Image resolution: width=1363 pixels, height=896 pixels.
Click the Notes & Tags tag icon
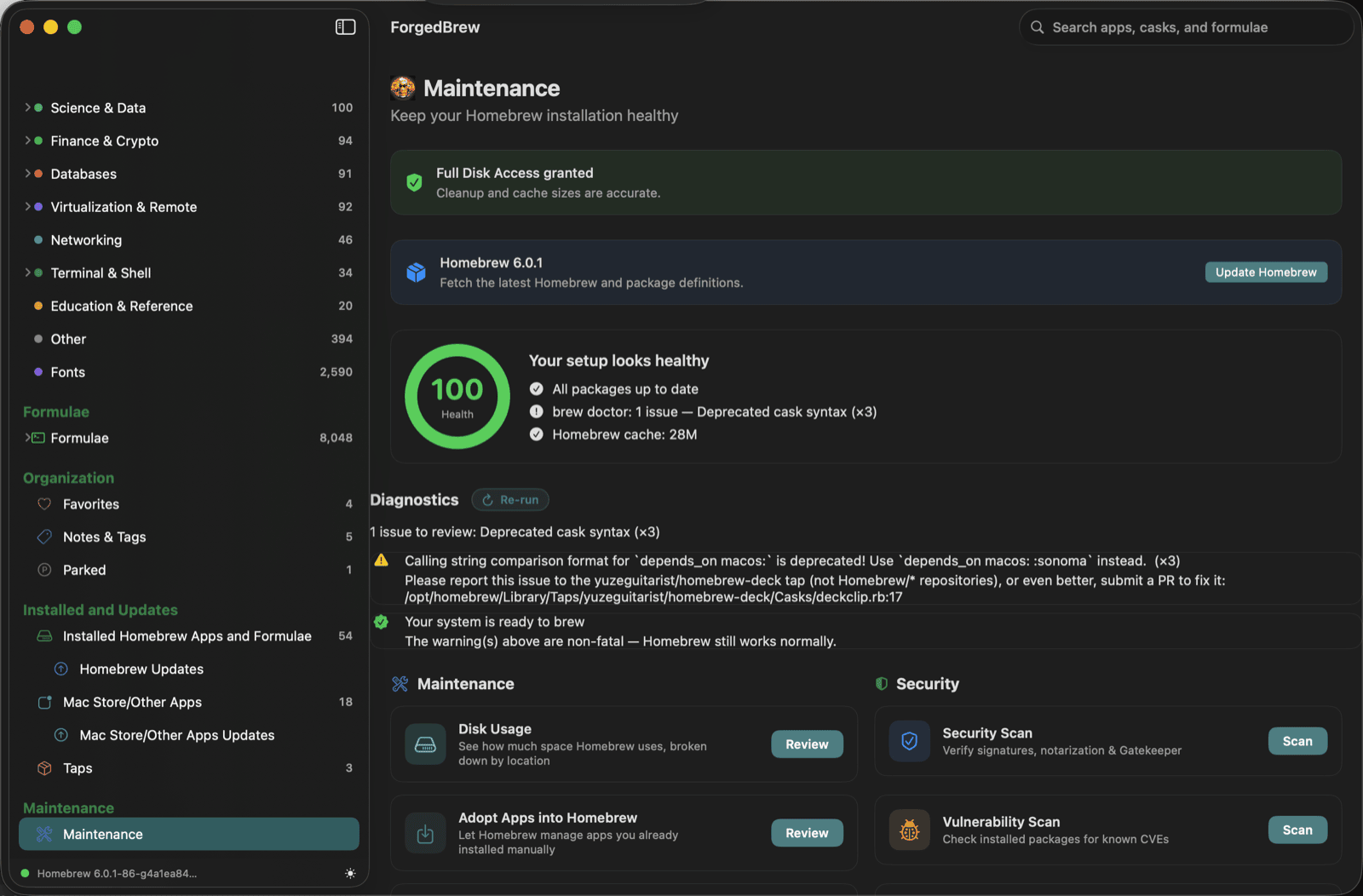pos(44,537)
